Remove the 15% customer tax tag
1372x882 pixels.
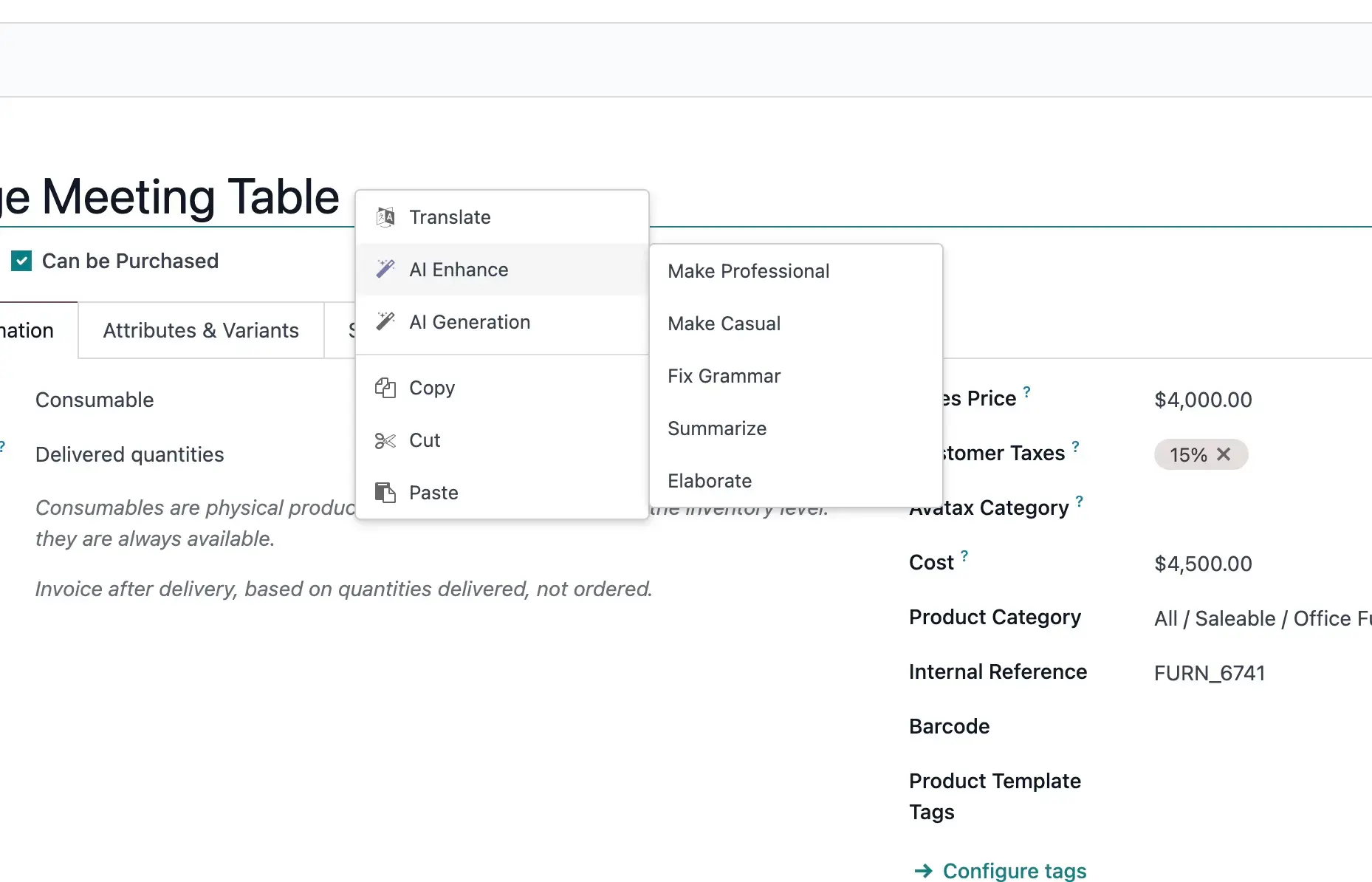tap(1224, 454)
